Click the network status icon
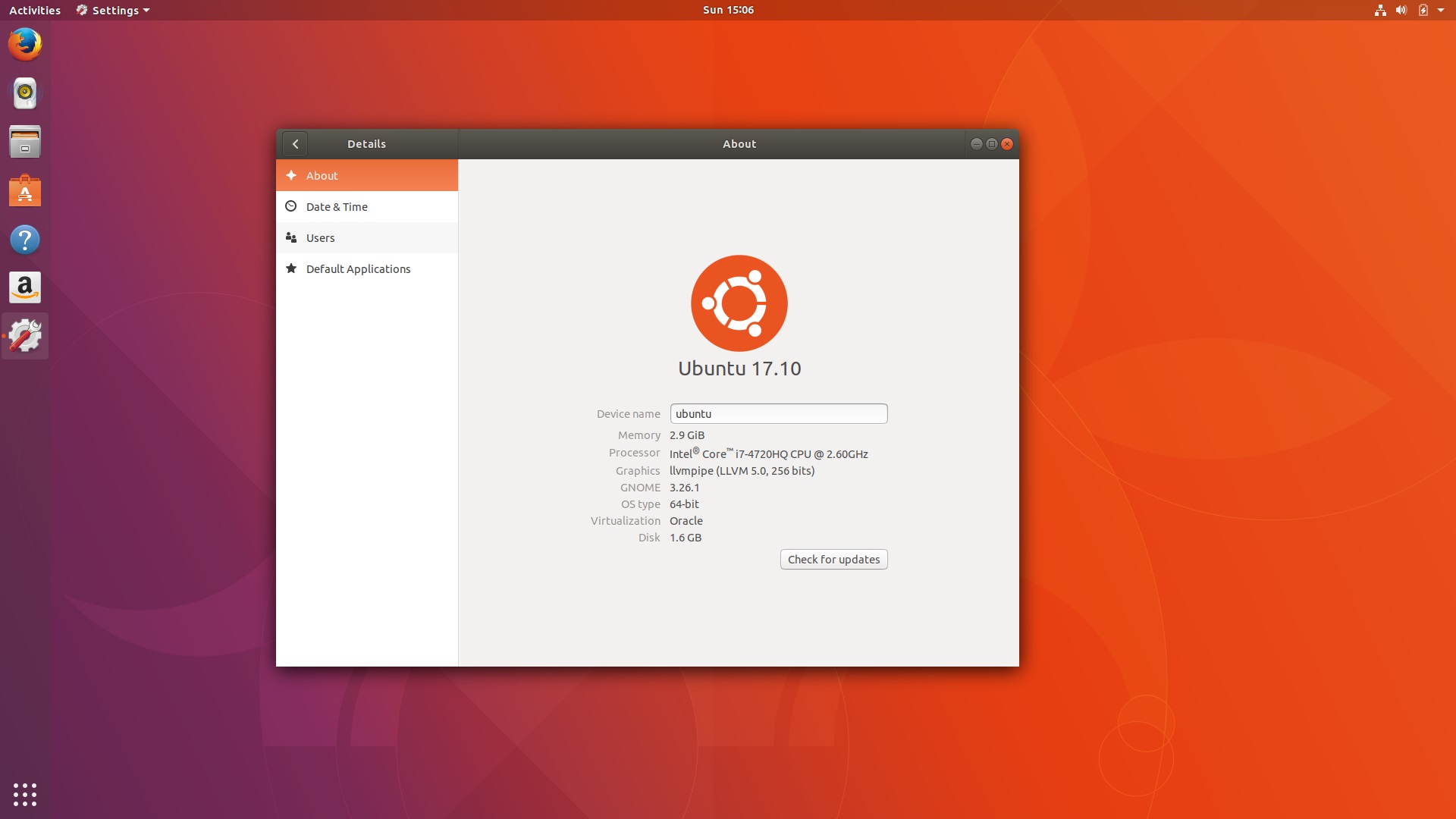Image resolution: width=1456 pixels, height=819 pixels. click(x=1380, y=11)
